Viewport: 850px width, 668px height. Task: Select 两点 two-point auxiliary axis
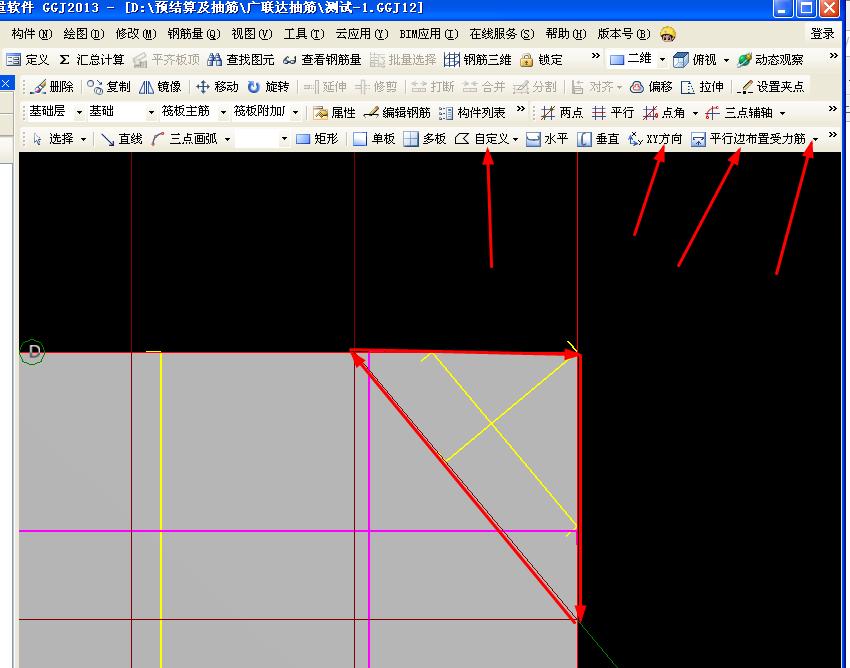coord(562,113)
